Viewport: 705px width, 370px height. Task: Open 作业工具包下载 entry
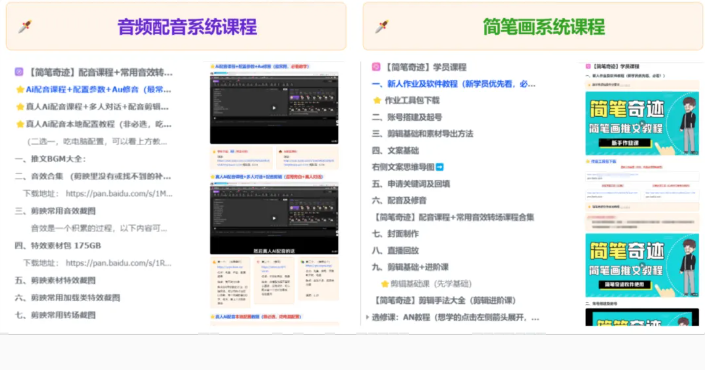click(x=412, y=100)
